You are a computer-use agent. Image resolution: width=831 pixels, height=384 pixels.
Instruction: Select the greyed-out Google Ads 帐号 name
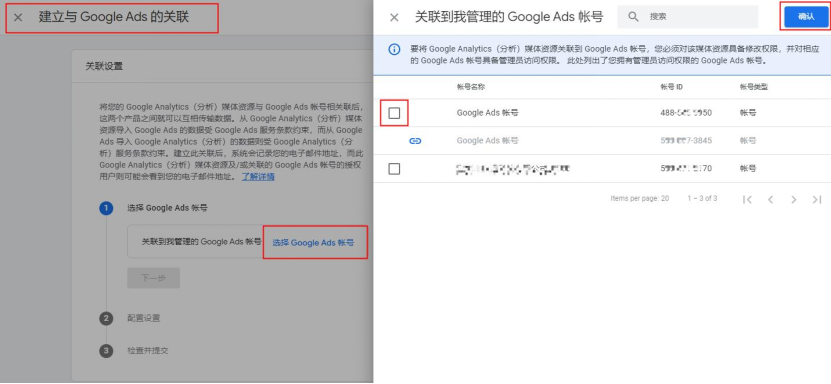[x=487, y=141]
